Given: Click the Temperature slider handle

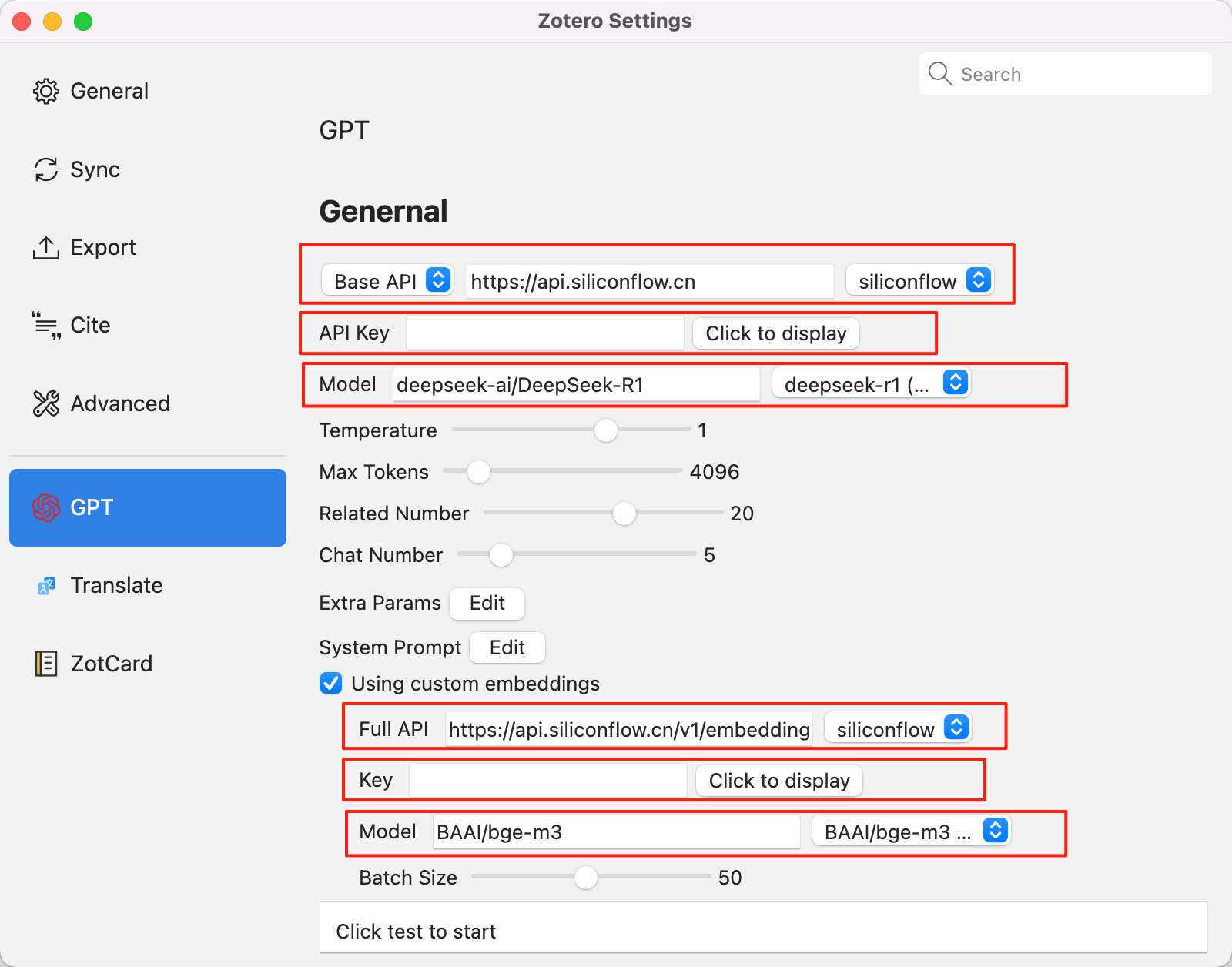Looking at the screenshot, I should [606, 430].
